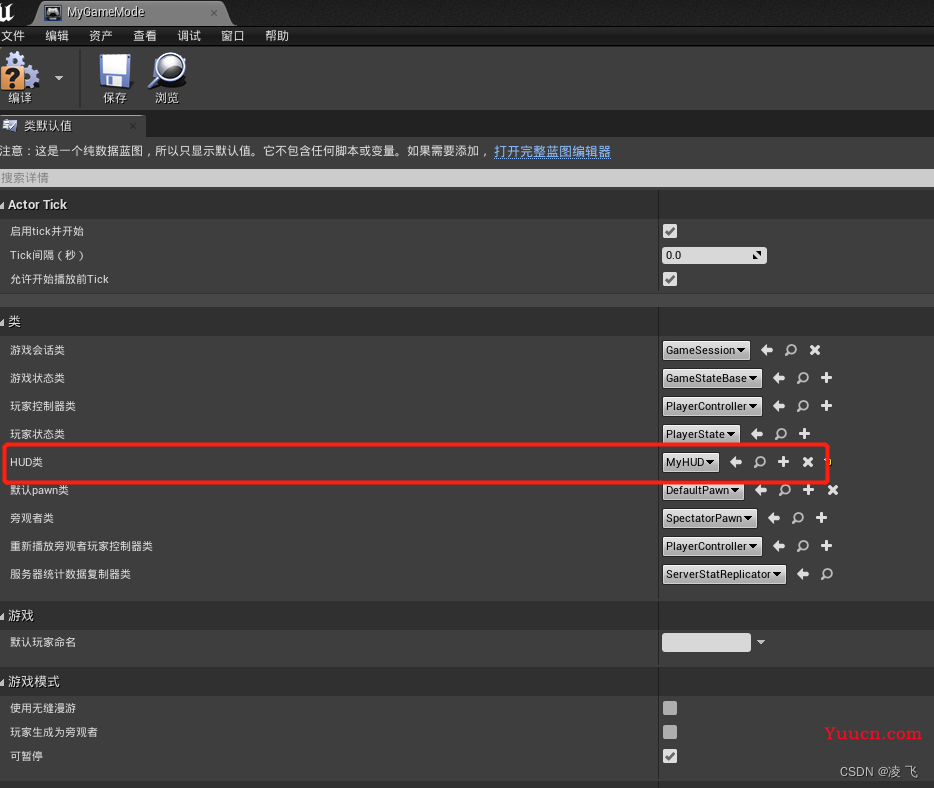Click the Compile (编译) toolbar icon
Screen dimensions: 934x788
[20, 77]
